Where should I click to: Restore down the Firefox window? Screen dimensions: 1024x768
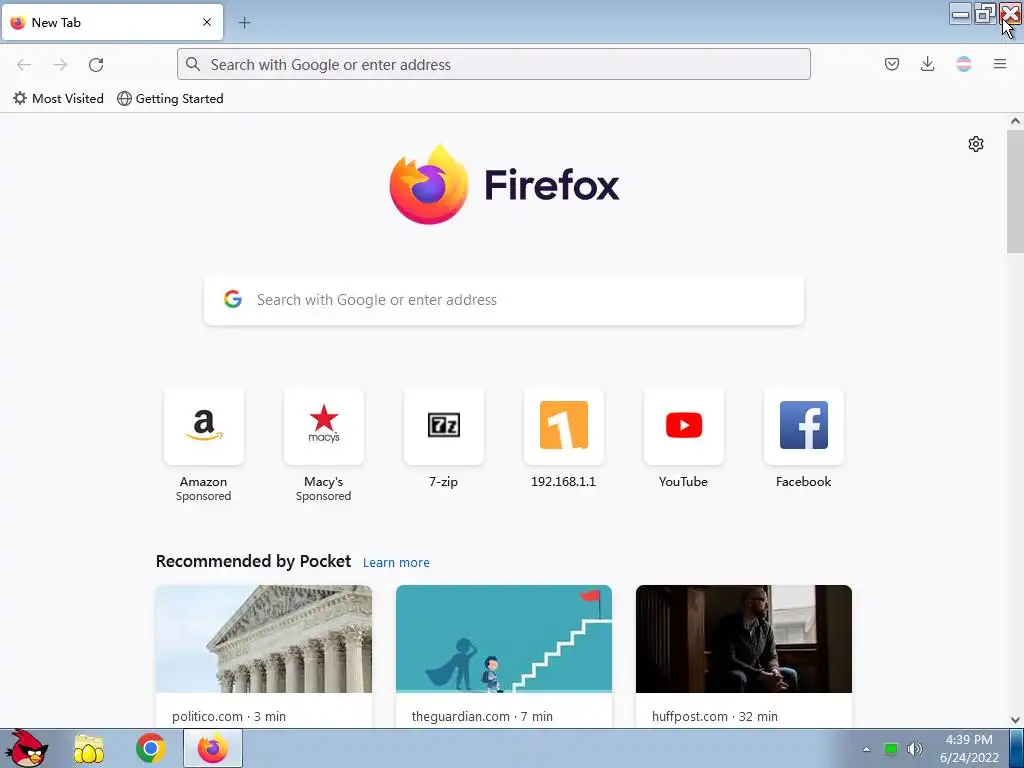point(985,14)
